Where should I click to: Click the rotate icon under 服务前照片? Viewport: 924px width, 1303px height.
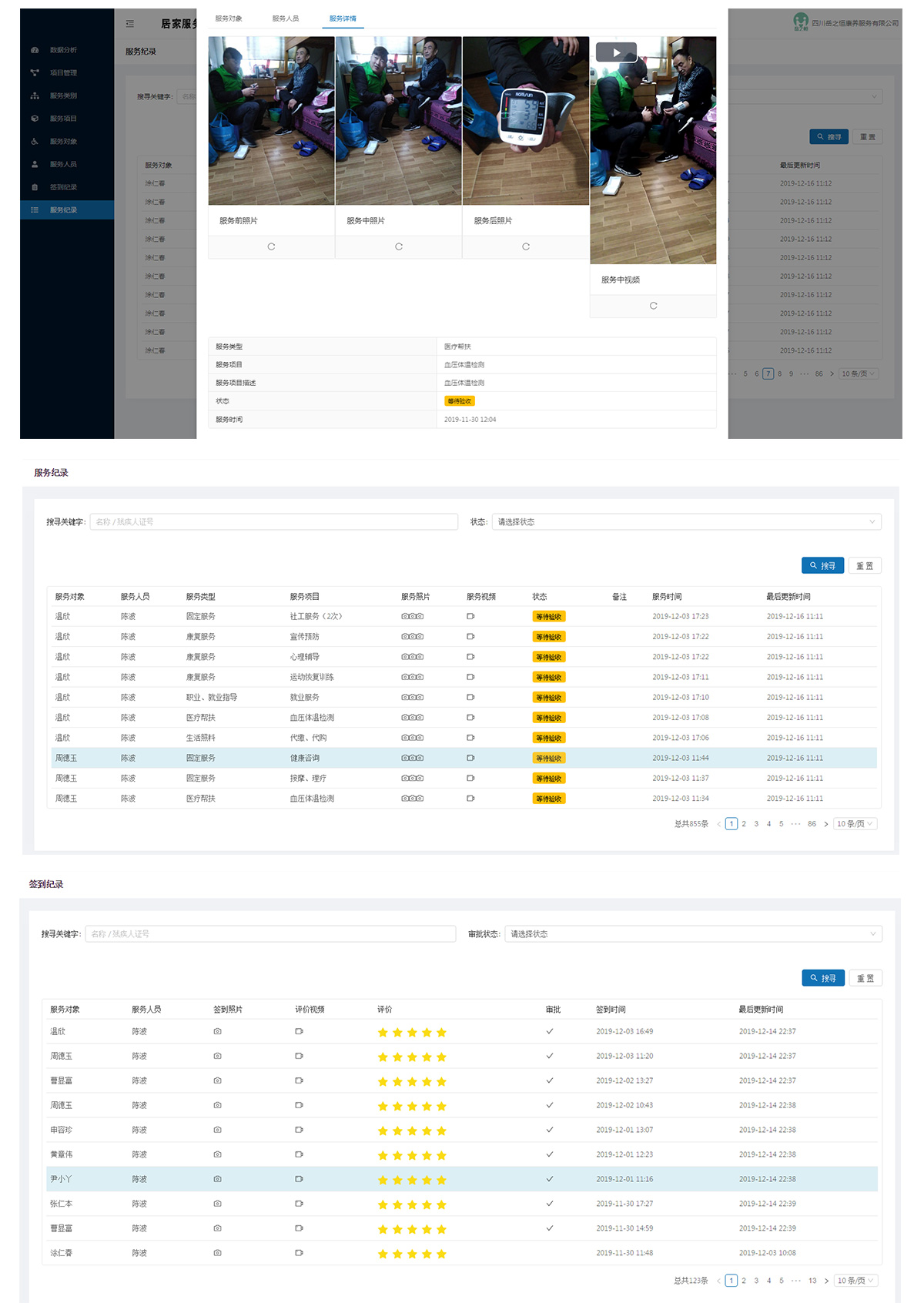(271, 247)
